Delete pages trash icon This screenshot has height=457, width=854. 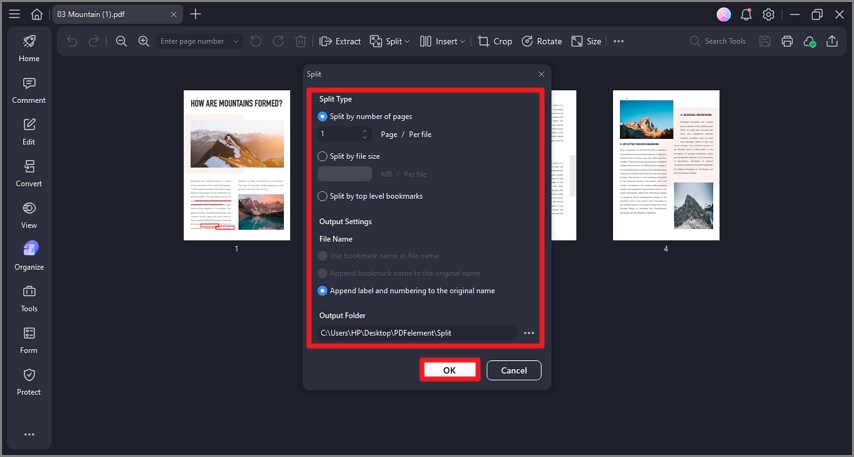[300, 41]
